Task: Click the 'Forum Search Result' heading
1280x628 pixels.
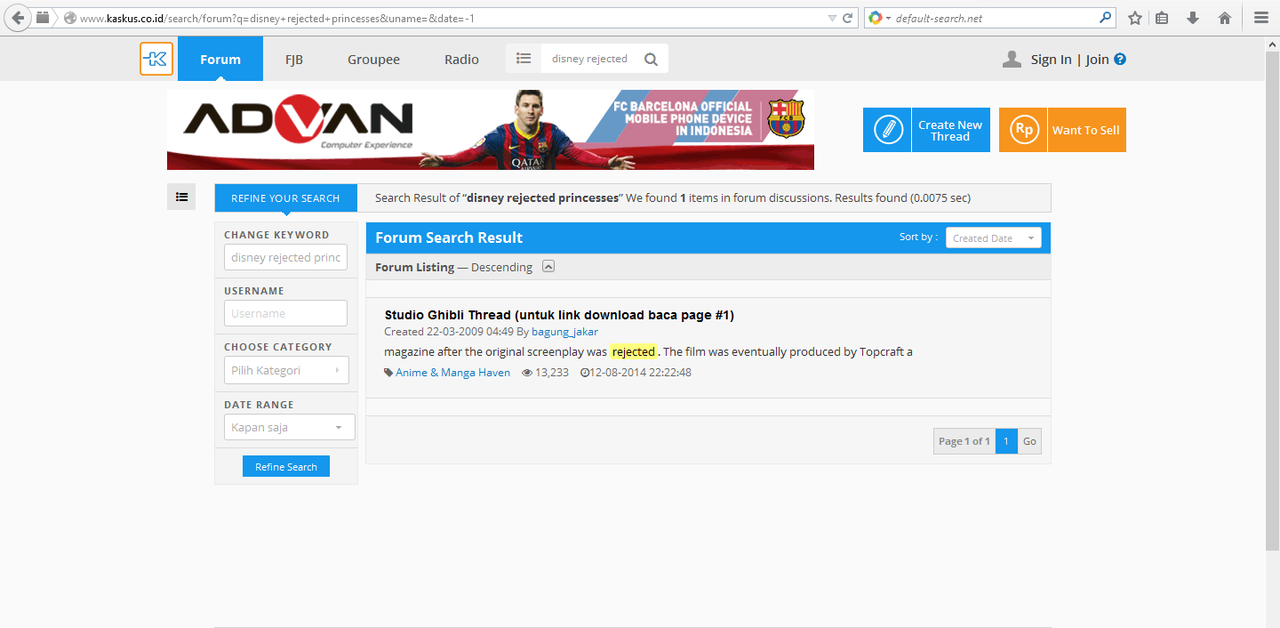Action: [x=449, y=237]
